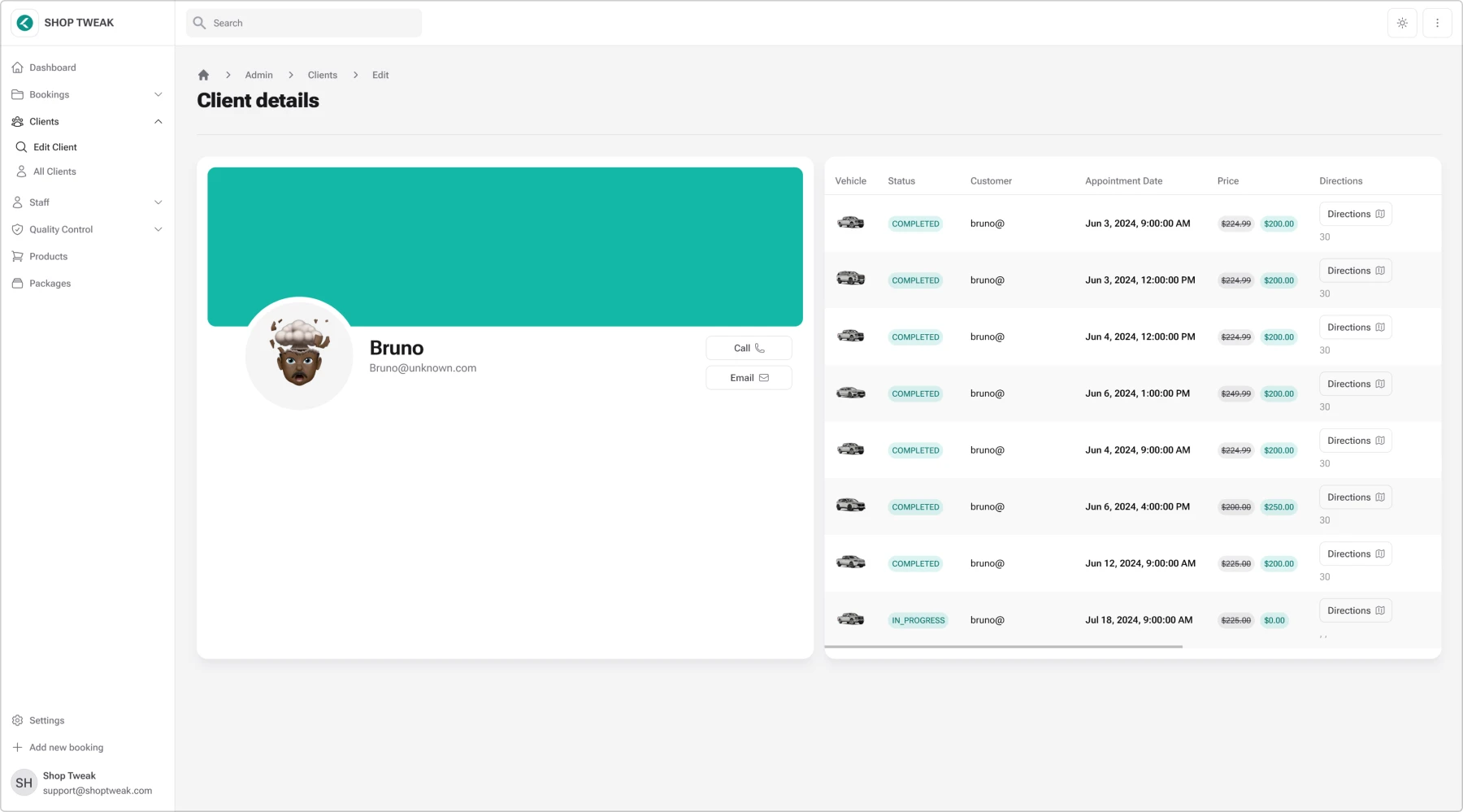This screenshot has height=812, width=1463.
Task: Click vehicle icon for Jun 3 12:00 PM booking
Action: [851, 279]
